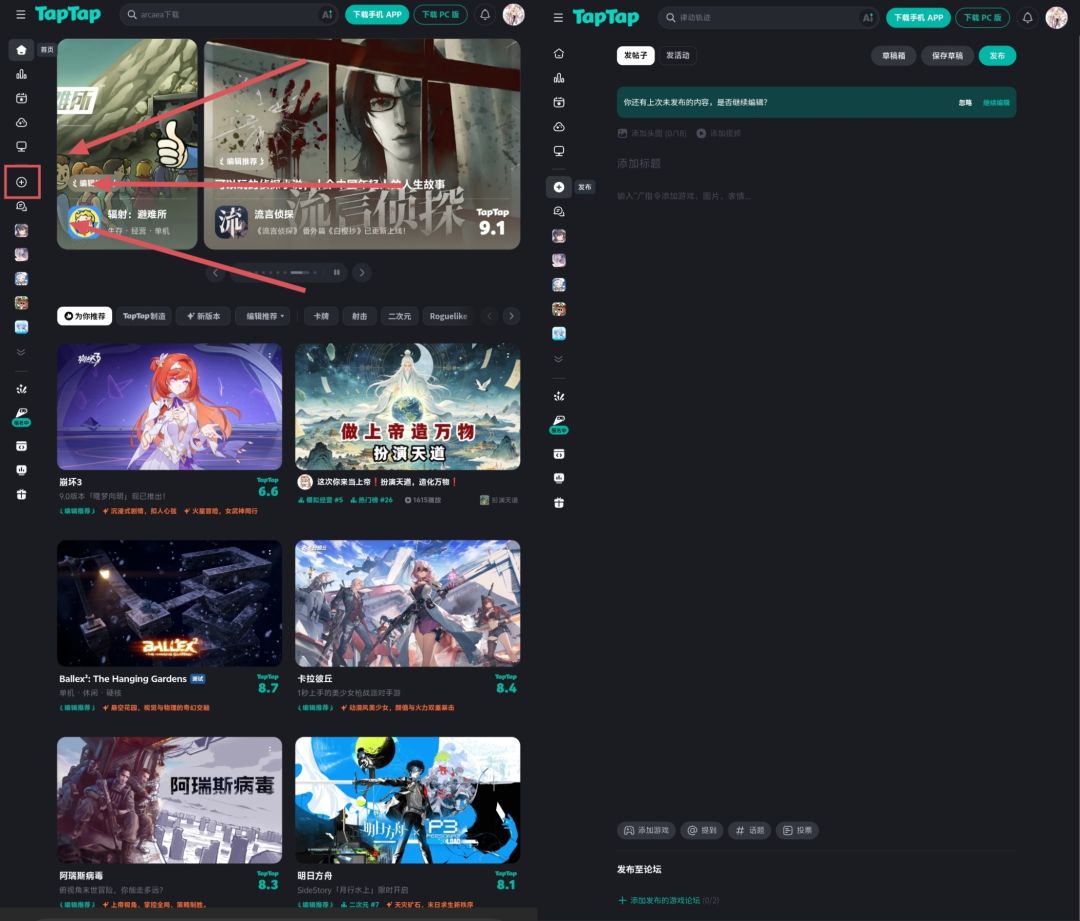Viewport: 1080px width, 921px height.
Task: Select the 卡牌 category tab
Action: pyautogui.click(x=322, y=316)
